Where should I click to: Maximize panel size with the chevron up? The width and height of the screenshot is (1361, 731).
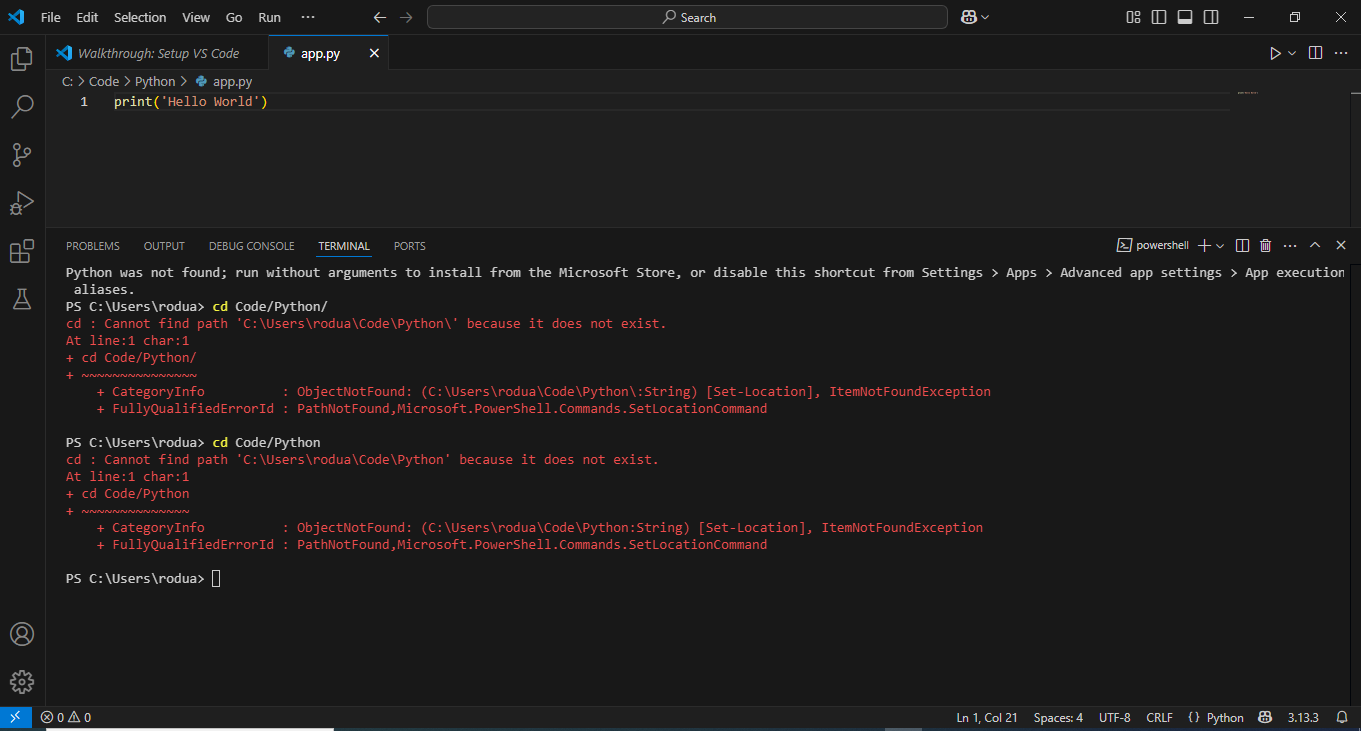tap(1315, 246)
